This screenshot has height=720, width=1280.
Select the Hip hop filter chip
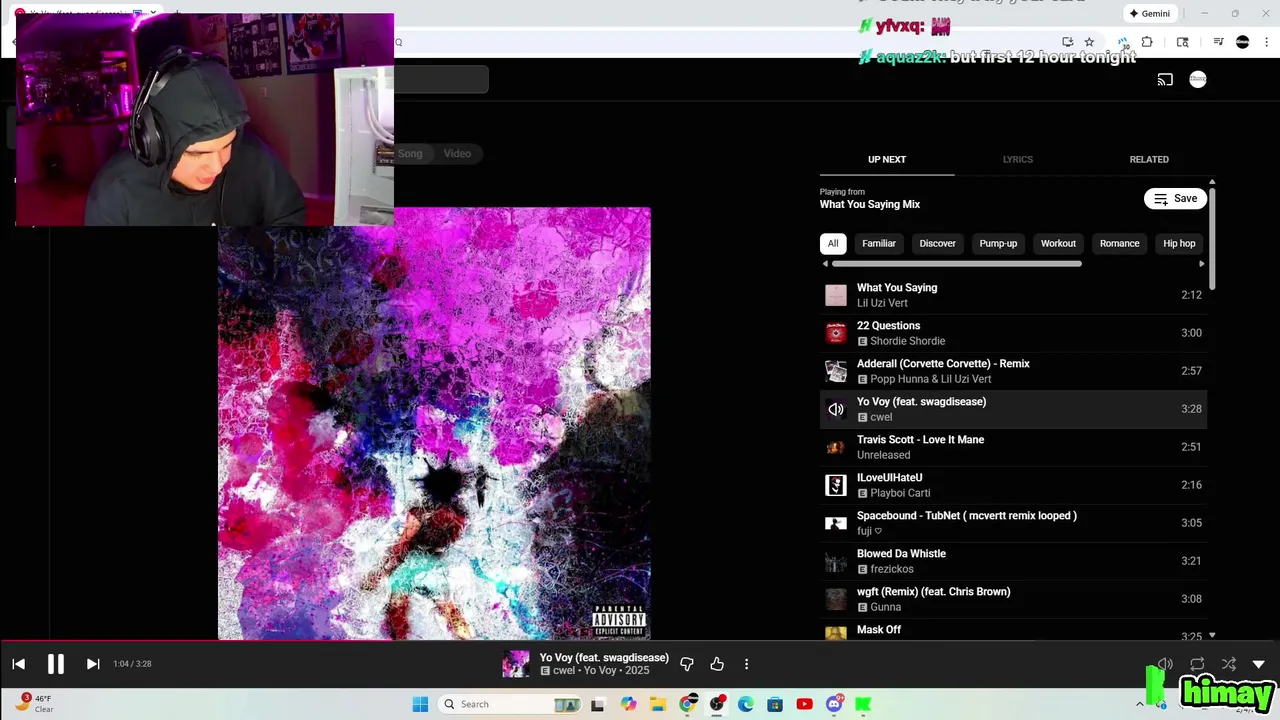click(x=1179, y=243)
